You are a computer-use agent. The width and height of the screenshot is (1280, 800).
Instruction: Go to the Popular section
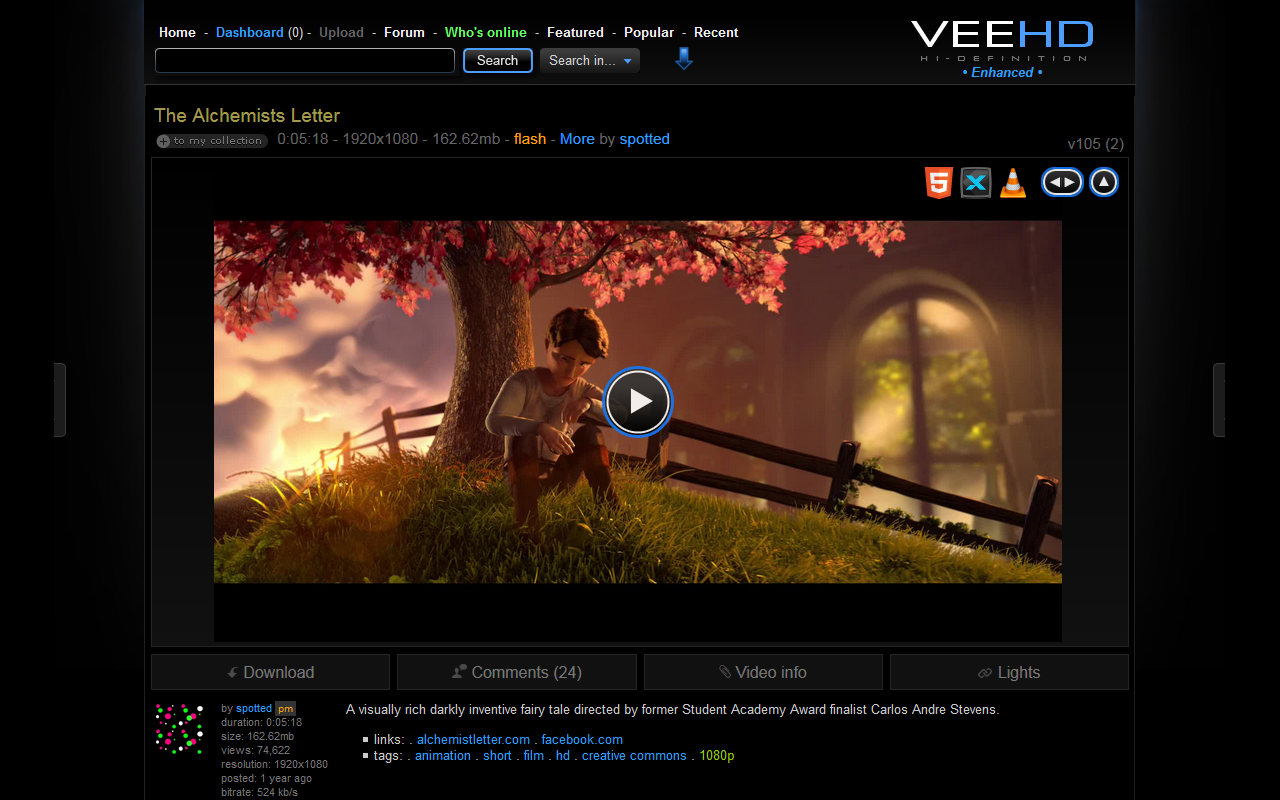tap(648, 32)
